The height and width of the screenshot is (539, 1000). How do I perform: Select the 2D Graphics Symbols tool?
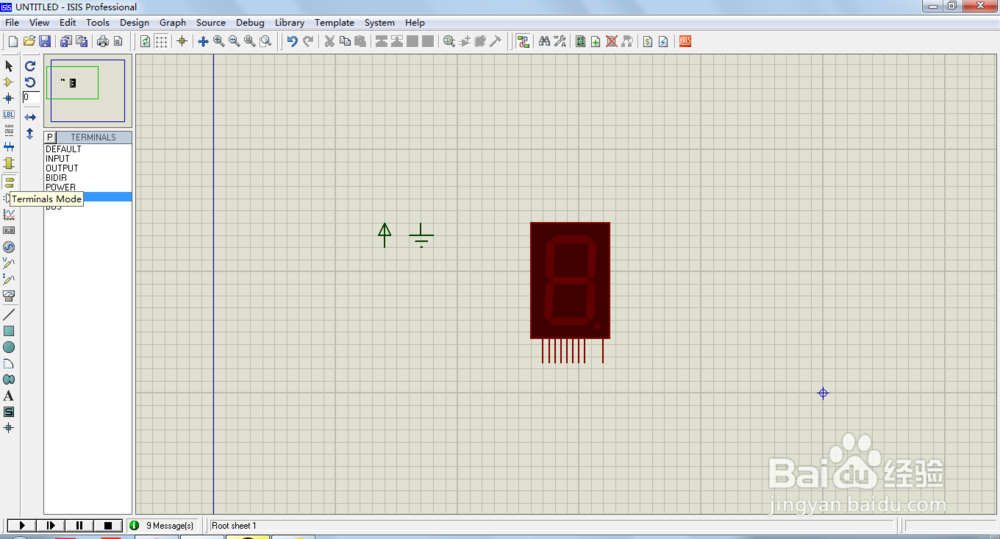(9, 412)
